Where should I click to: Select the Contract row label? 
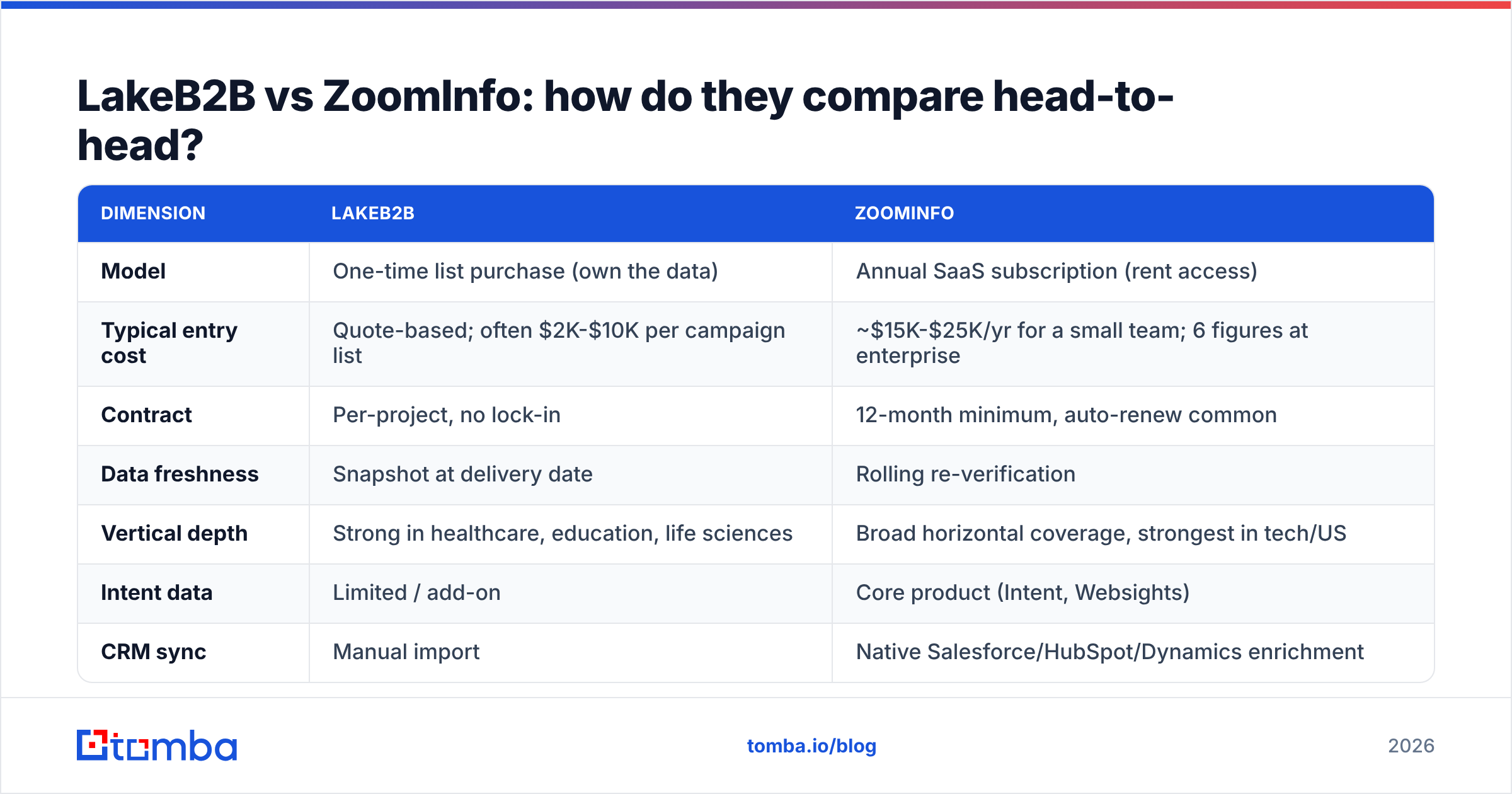pos(147,415)
